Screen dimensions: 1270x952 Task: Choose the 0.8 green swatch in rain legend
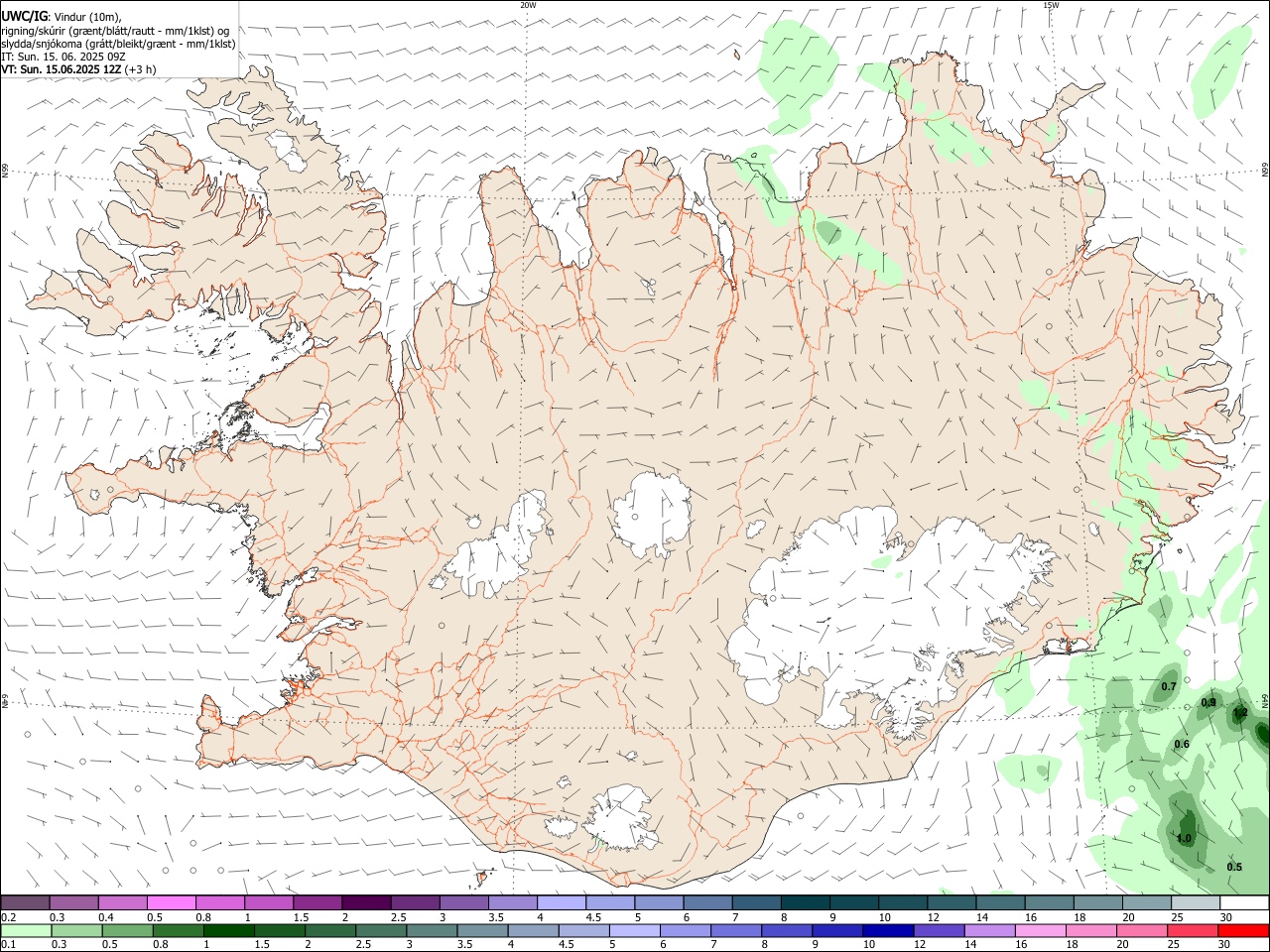178,930
